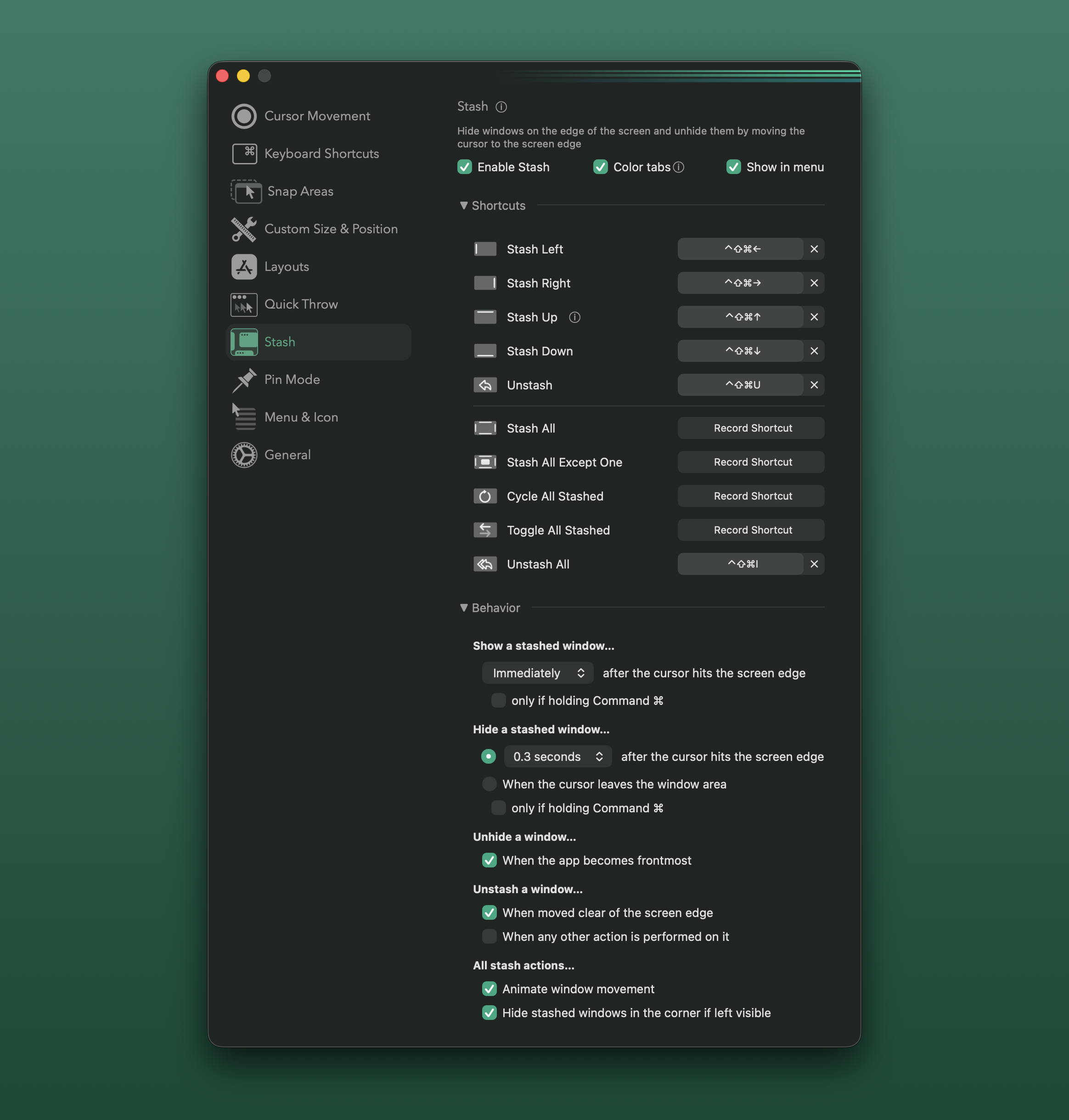
Task: Click the info icon next to Stash title
Action: tap(501, 107)
